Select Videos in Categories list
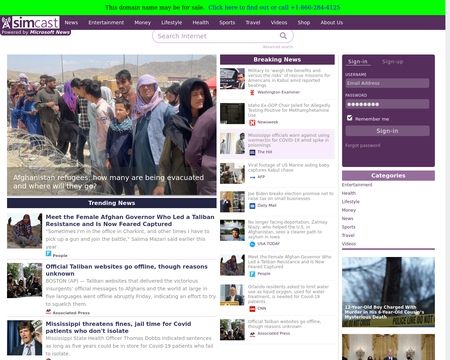Screen dimensions: 450x360 [x=349, y=244]
